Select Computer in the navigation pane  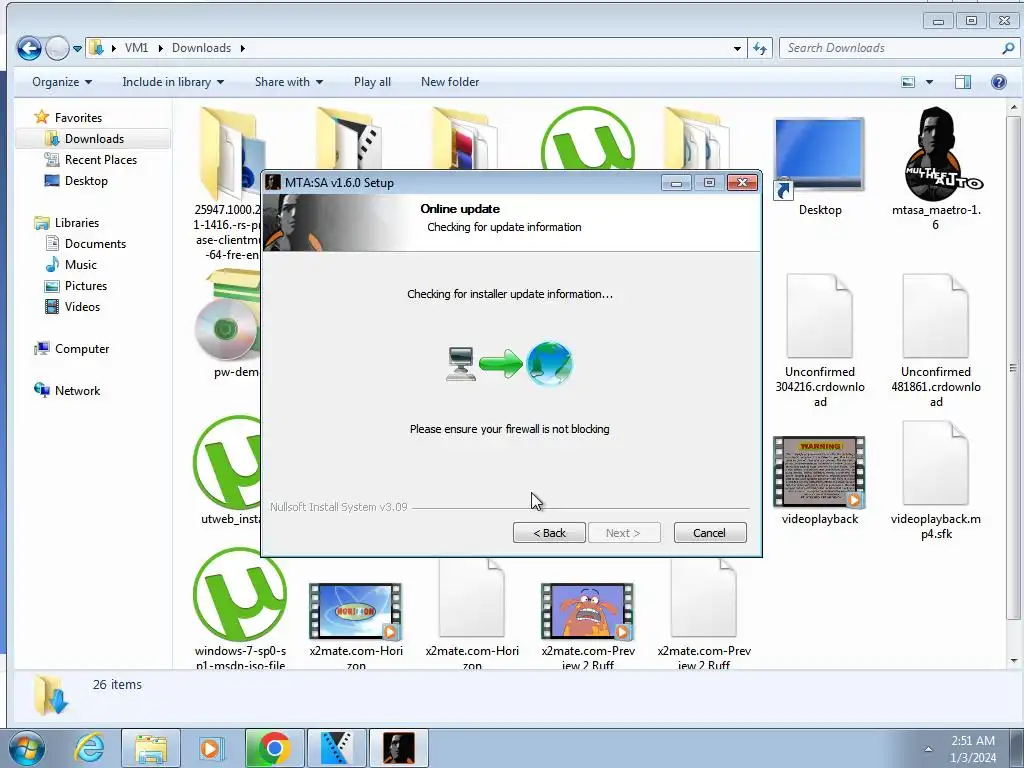click(72, 349)
